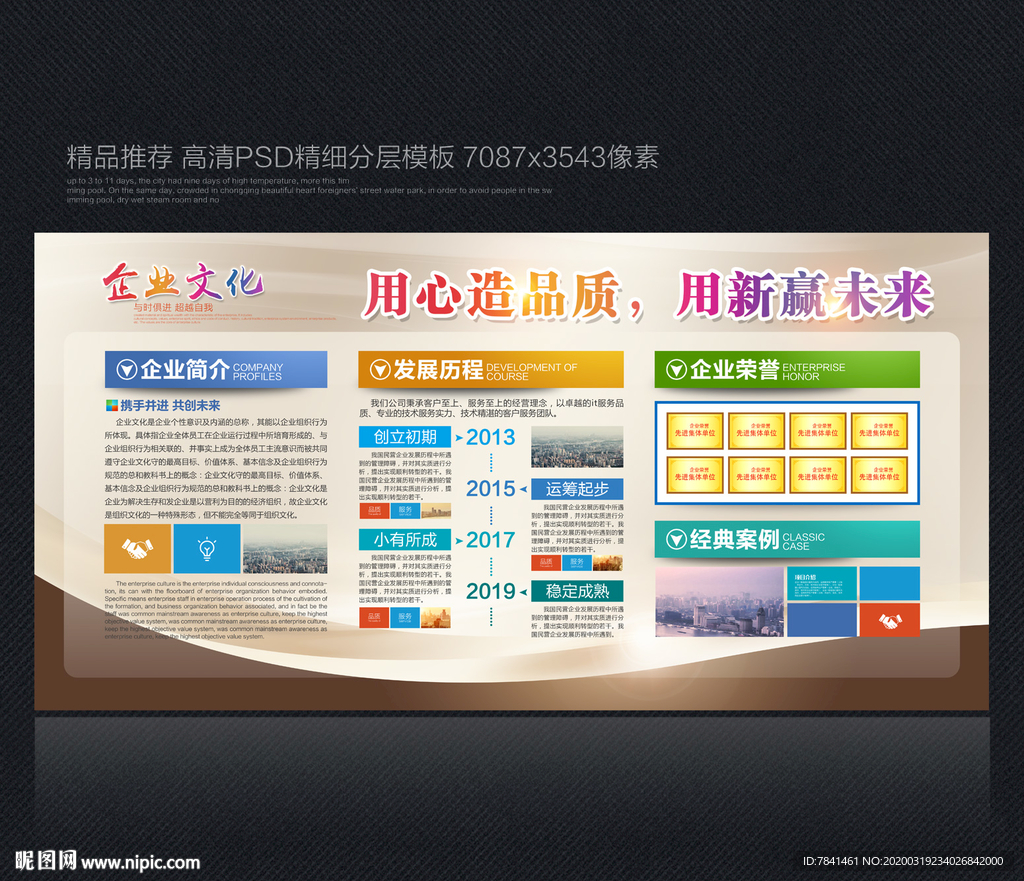The image size is (1024, 881).
Task: Select the 运筹起步 stage label
Action: 577,489
